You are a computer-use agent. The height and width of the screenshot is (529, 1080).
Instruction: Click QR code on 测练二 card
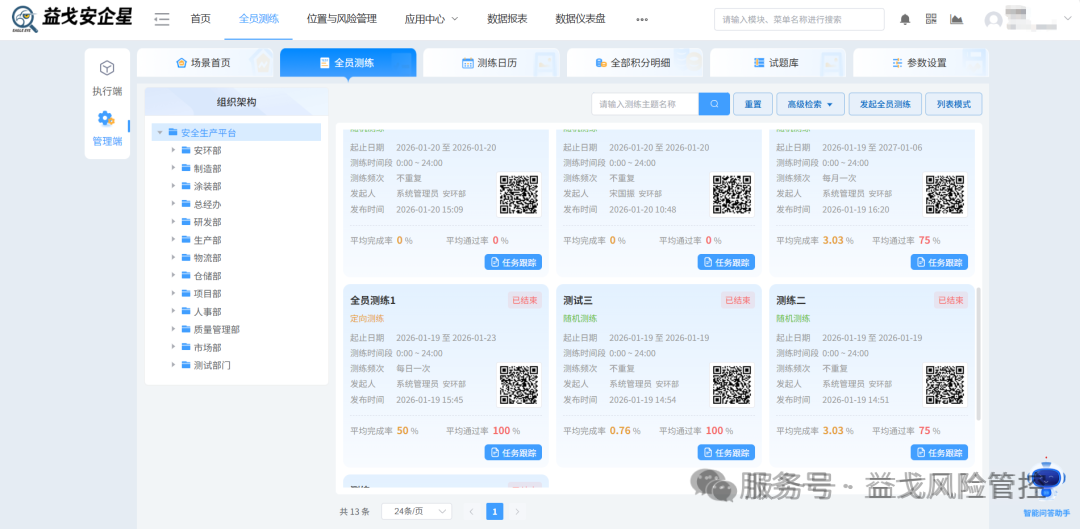[945, 384]
